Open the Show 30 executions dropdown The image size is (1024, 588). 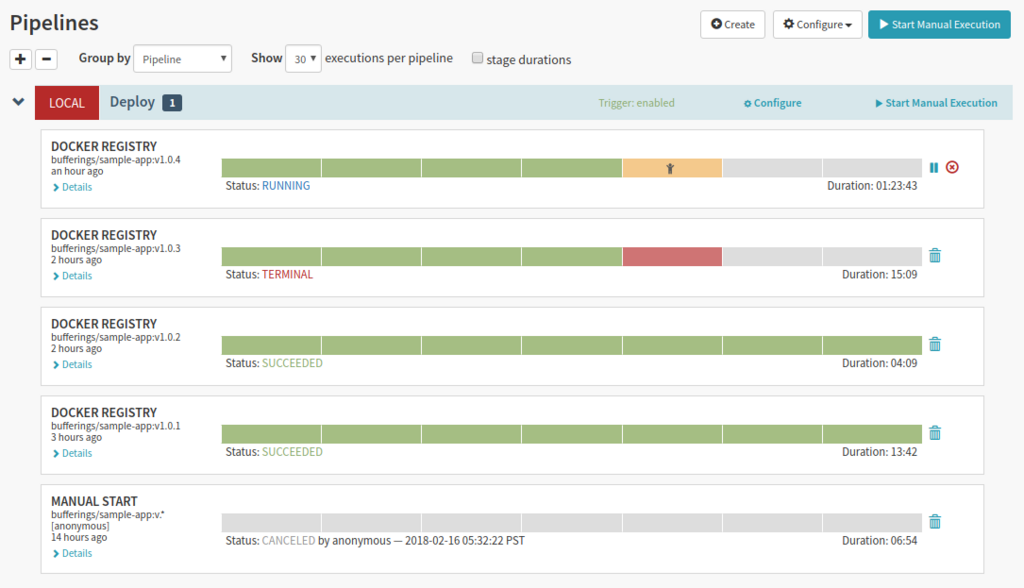(x=303, y=59)
